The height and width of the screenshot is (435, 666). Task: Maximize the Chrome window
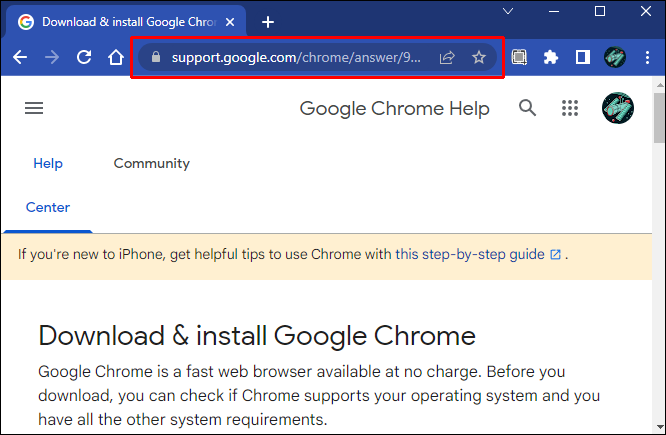pos(600,11)
